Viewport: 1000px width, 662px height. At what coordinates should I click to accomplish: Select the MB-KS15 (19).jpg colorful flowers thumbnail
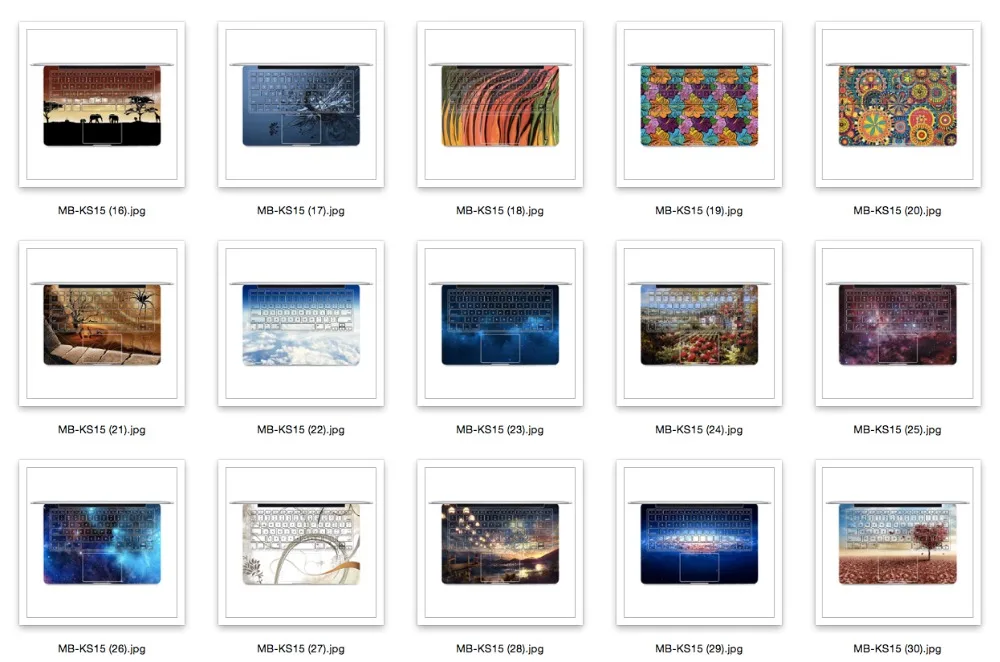pyautogui.click(x=699, y=105)
